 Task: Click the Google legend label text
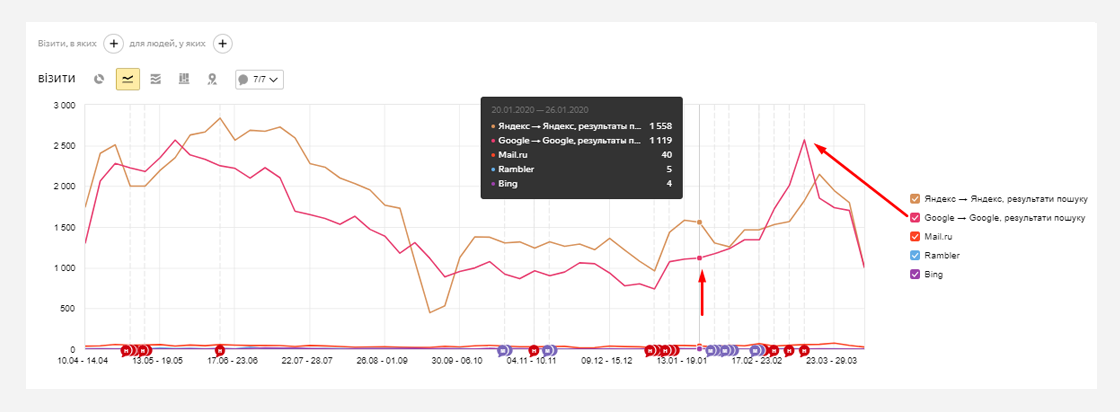(x=1005, y=217)
